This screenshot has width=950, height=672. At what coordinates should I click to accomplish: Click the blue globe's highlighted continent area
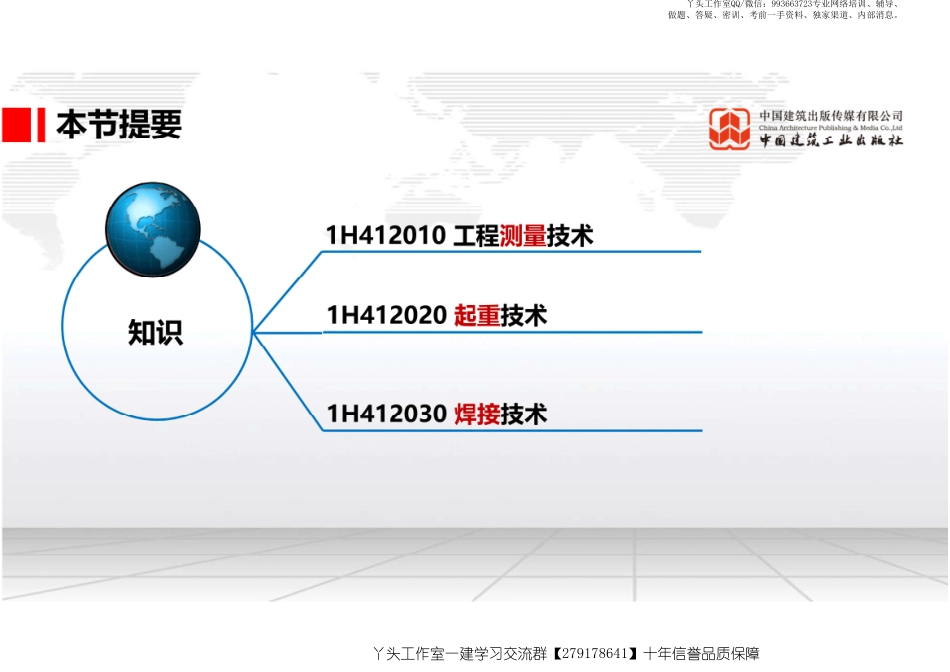[x=145, y=215]
